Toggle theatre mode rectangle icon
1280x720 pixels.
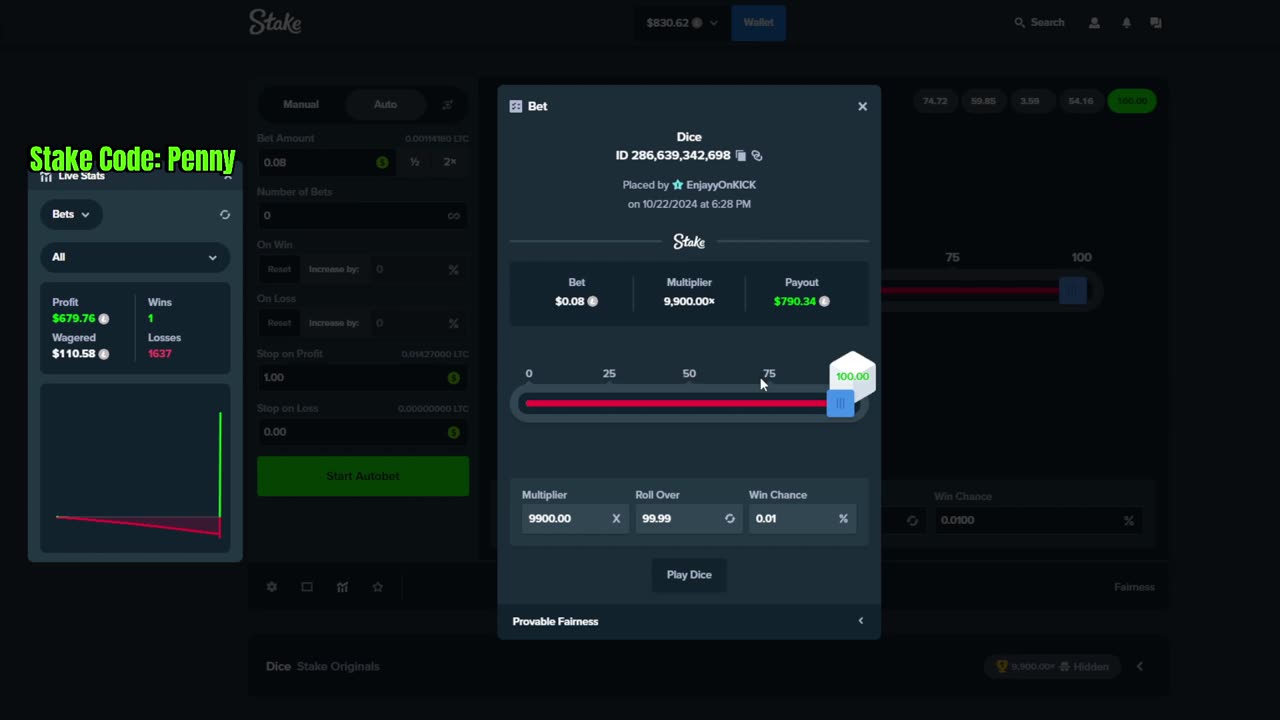[x=307, y=587]
